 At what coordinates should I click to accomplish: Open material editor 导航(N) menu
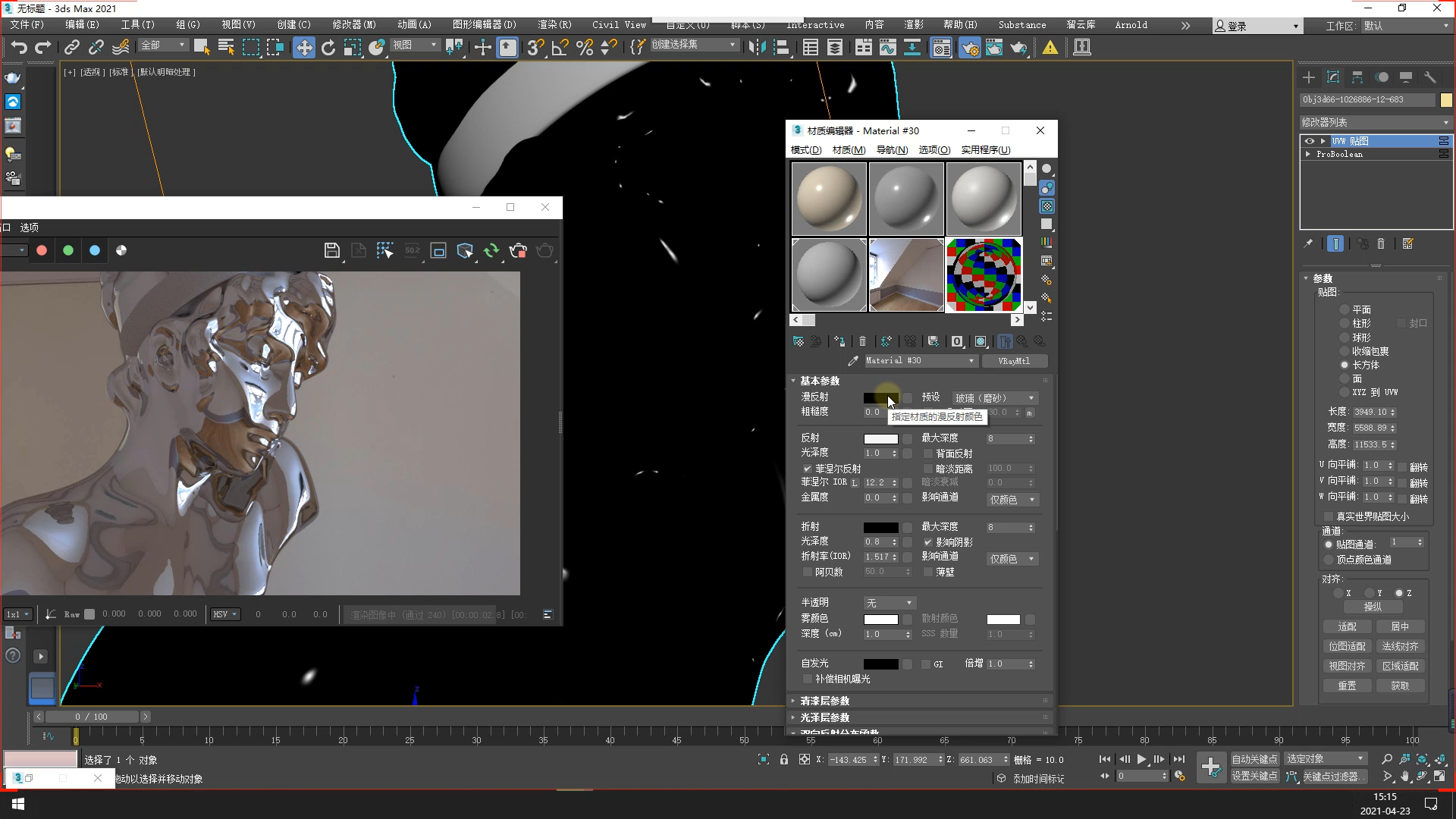coord(892,150)
